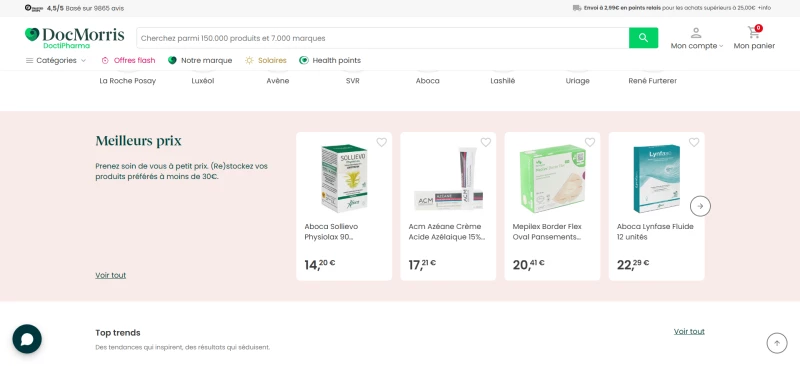The height and width of the screenshot is (366, 800).
Task: Open the Aboca Lynfase Fluide product image
Action: pos(656,179)
